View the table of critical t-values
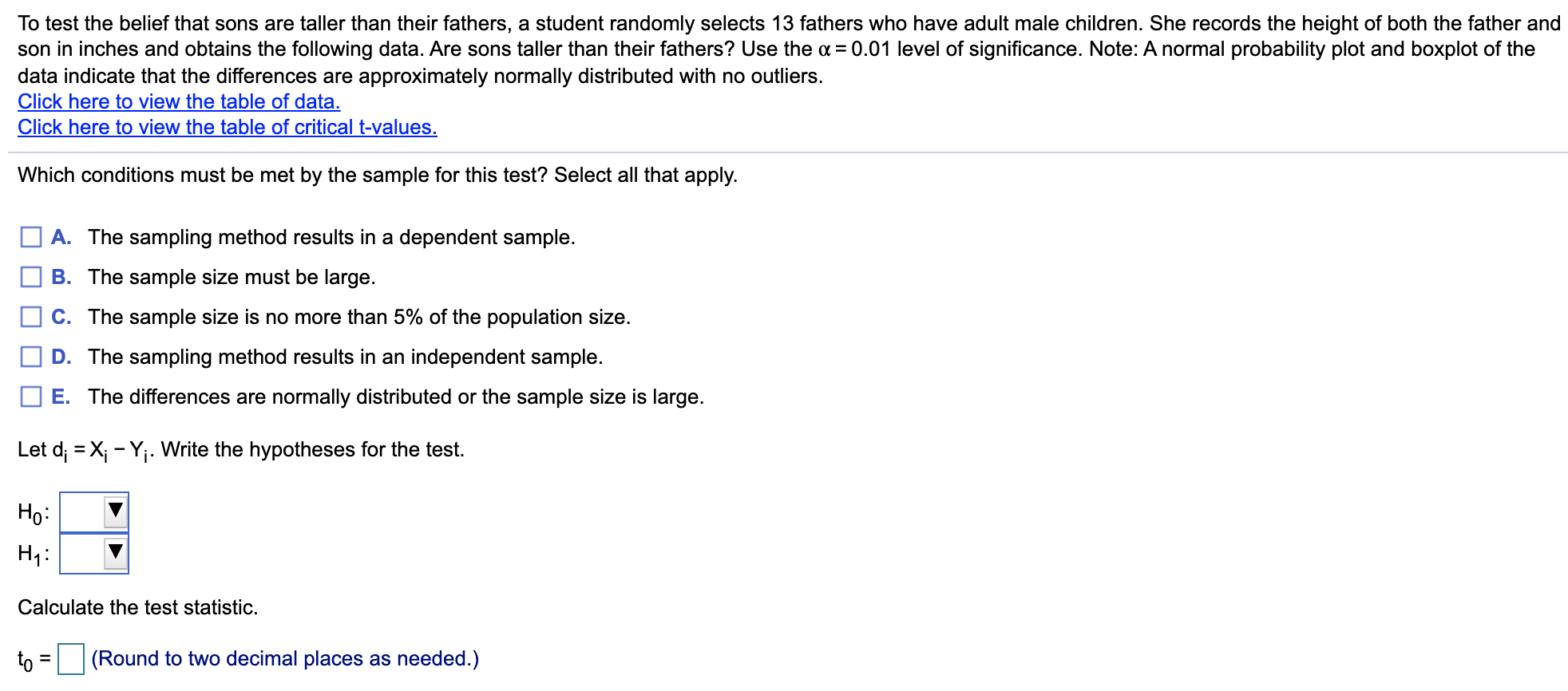This screenshot has height=691, width=1568. click(227, 127)
